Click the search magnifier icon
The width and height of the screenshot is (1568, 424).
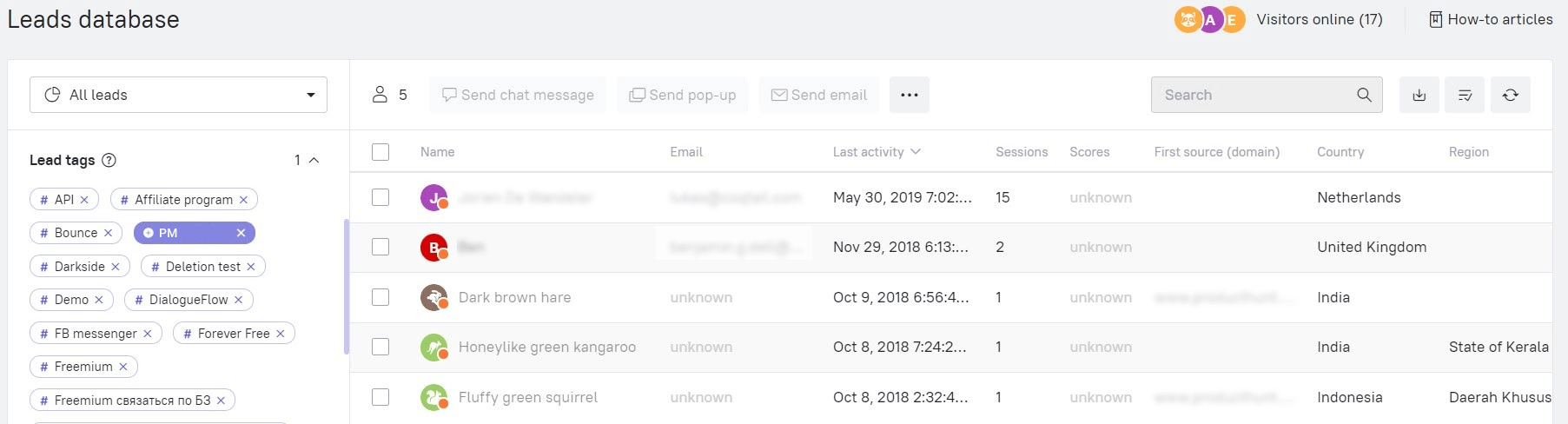point(1364,95)
